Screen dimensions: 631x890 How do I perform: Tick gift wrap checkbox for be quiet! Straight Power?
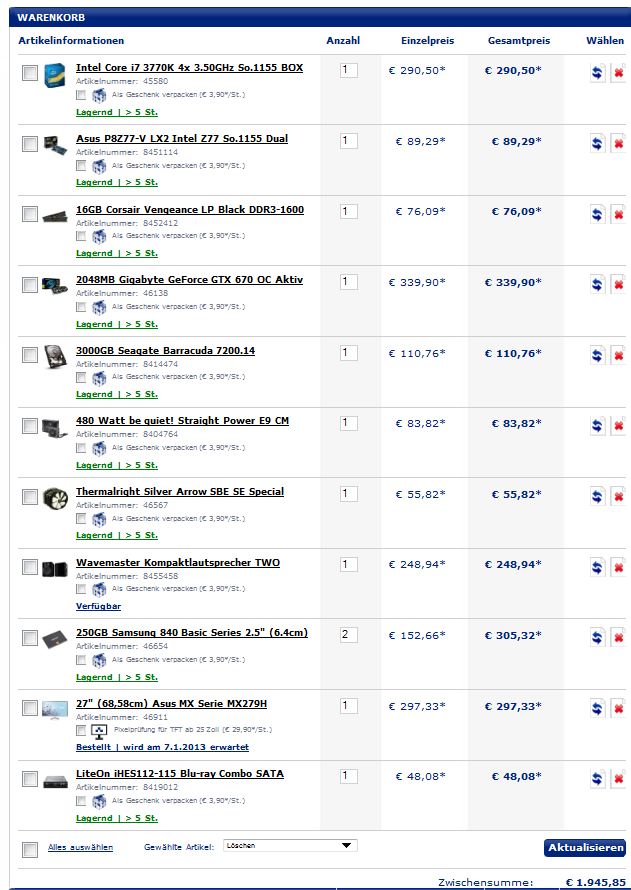[81, 448]
